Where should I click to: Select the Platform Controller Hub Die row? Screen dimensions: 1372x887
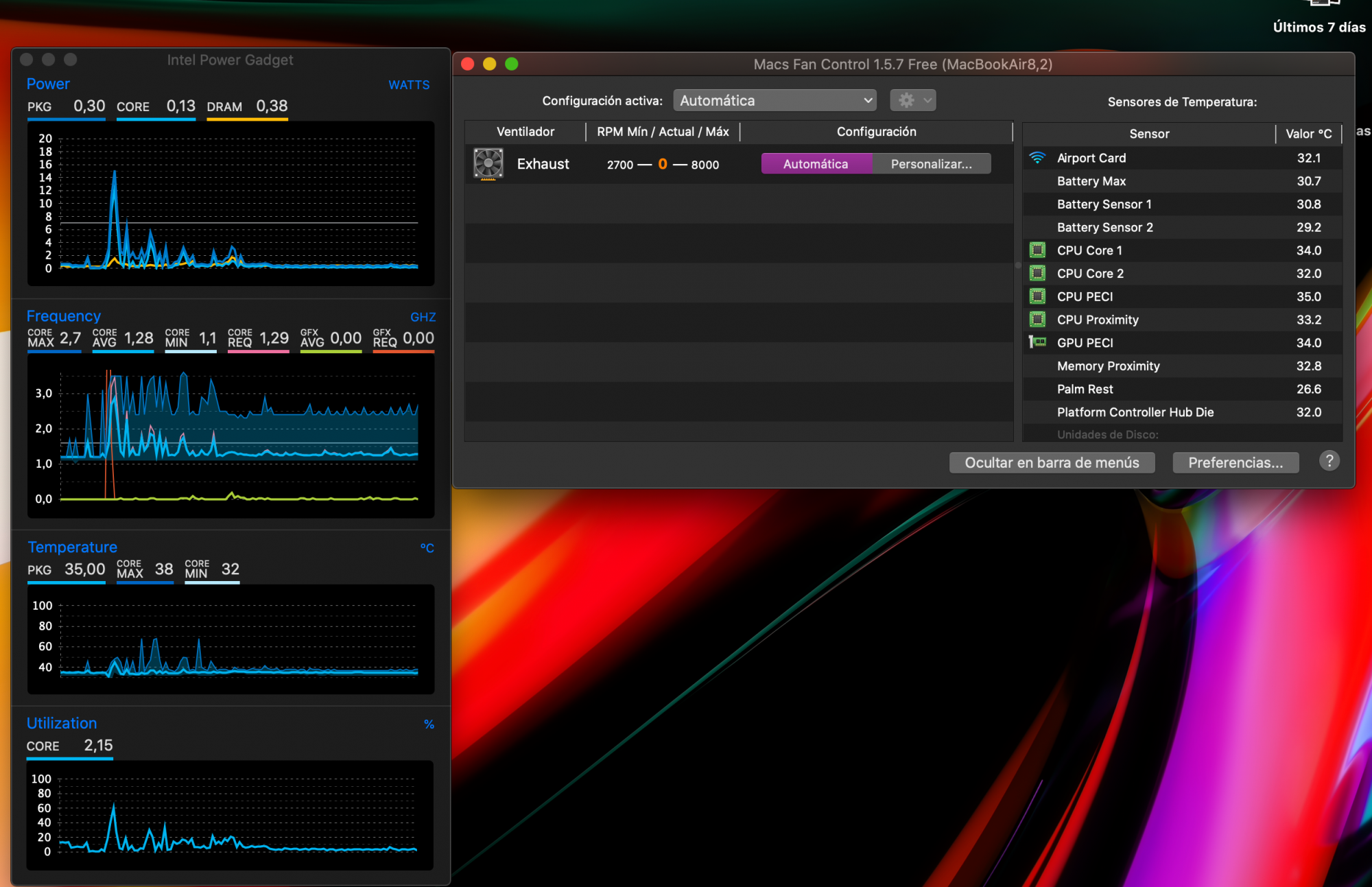click(1182, 412)
